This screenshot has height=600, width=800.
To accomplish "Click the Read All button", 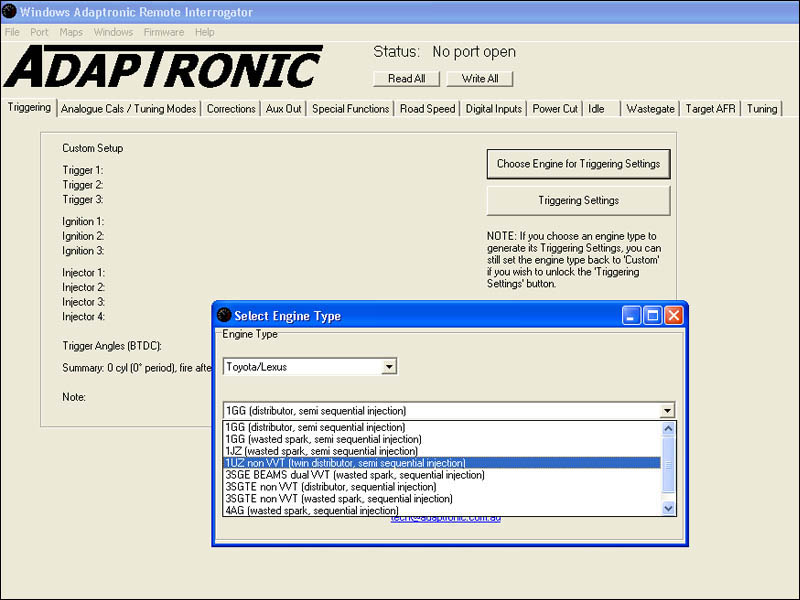I will [x=406, y=79].
